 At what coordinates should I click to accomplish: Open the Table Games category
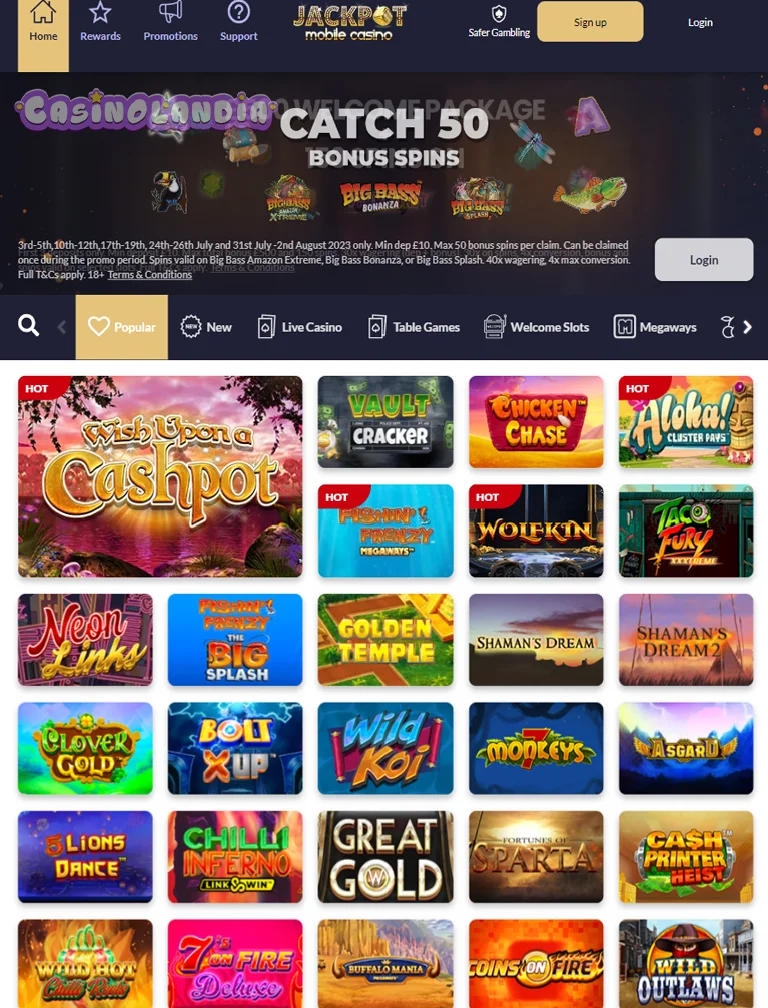pyautogui.click(x=414, y=327)
